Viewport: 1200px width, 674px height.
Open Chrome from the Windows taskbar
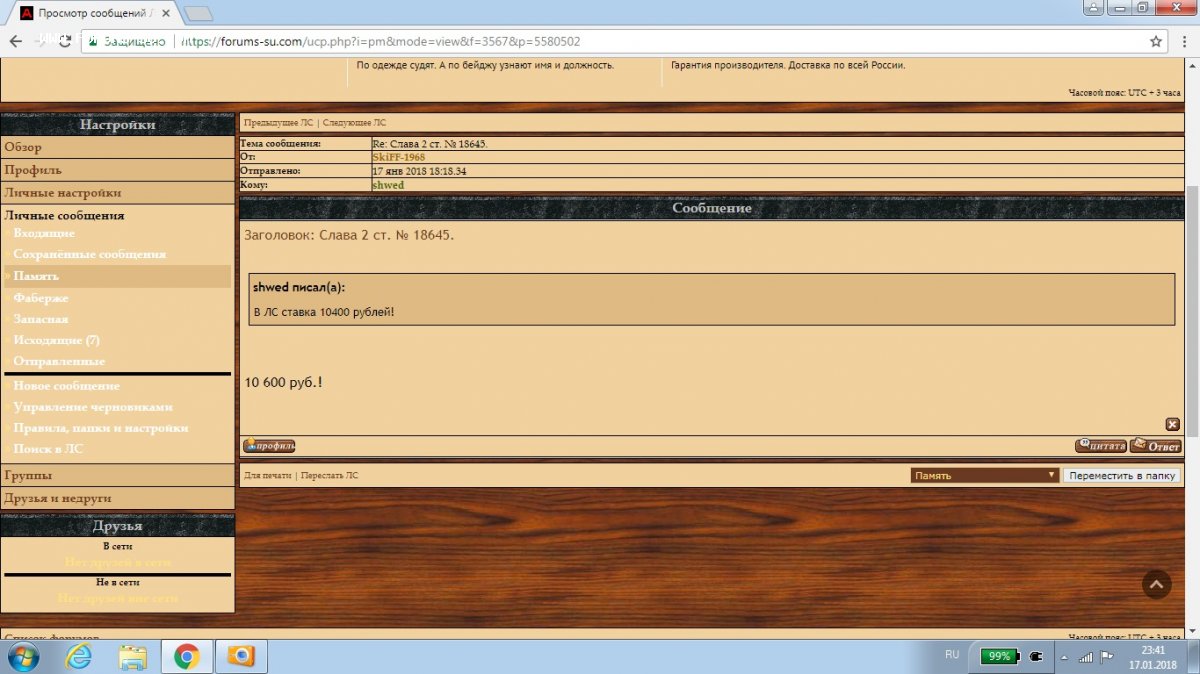(186, 656)
